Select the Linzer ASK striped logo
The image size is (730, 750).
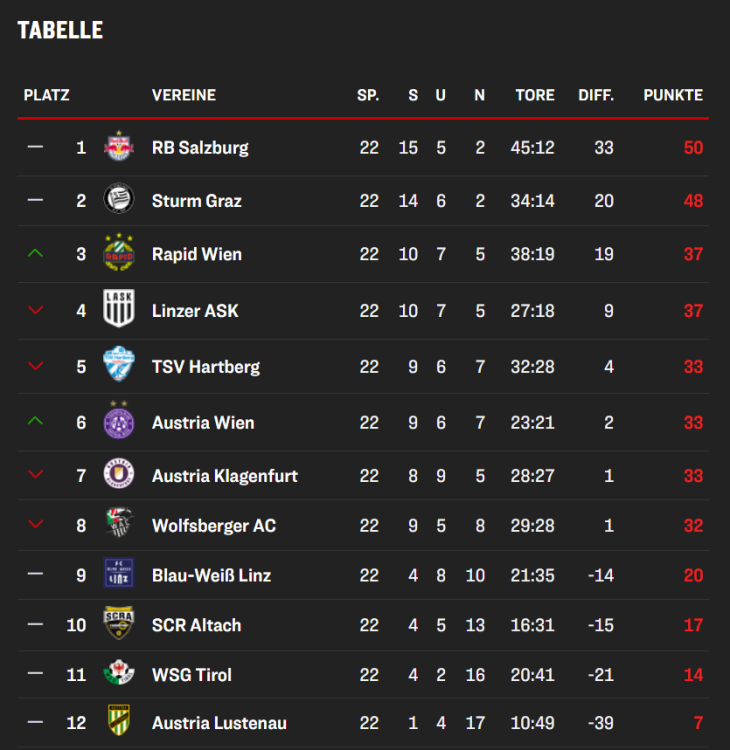point(119,308)
